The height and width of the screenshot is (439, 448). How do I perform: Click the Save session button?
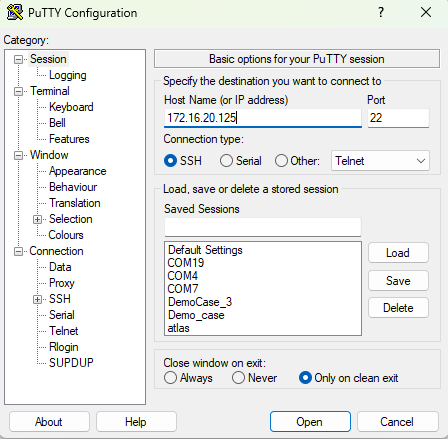pyautogui.click(x=398, y=281)
